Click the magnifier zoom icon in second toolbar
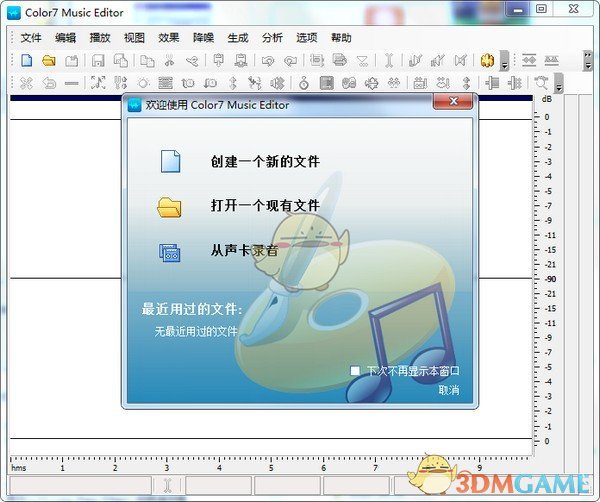This screenshot has height=502, width=600. (x=541, y=83)
